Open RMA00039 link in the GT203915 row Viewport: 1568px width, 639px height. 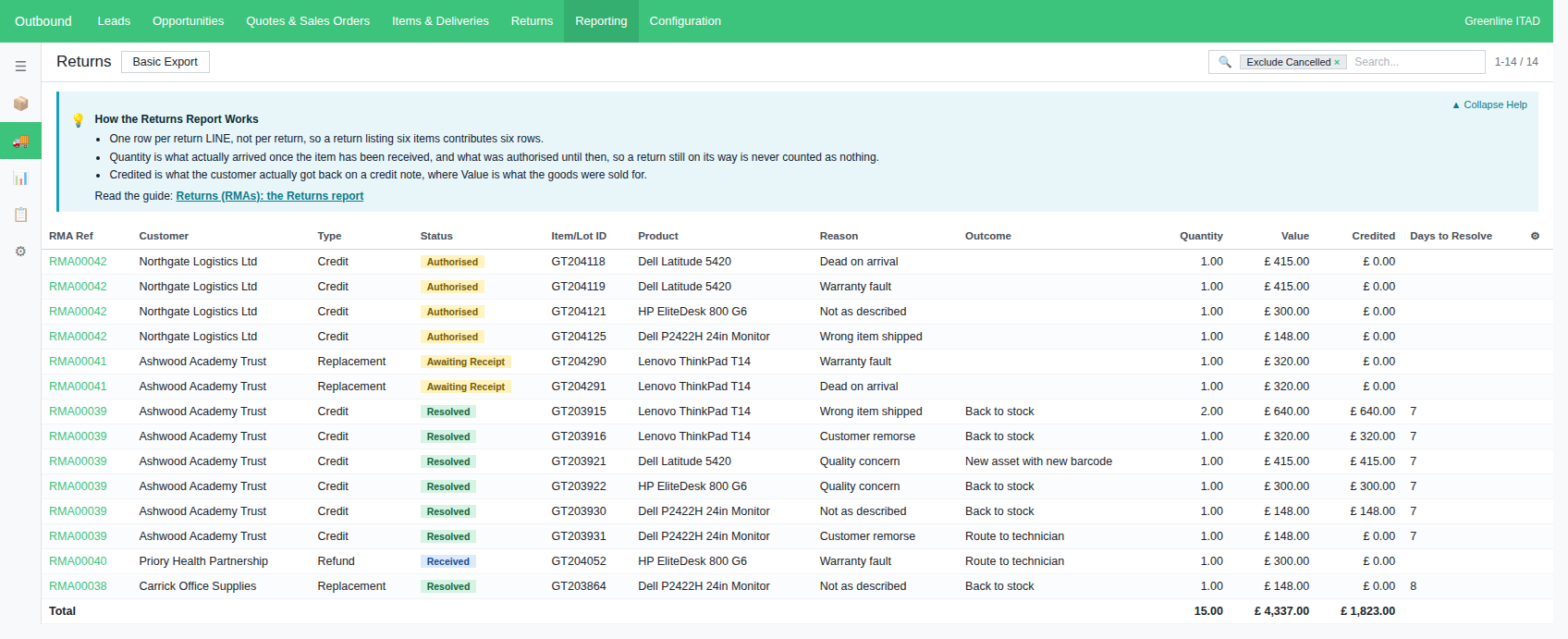coord(78,412)
